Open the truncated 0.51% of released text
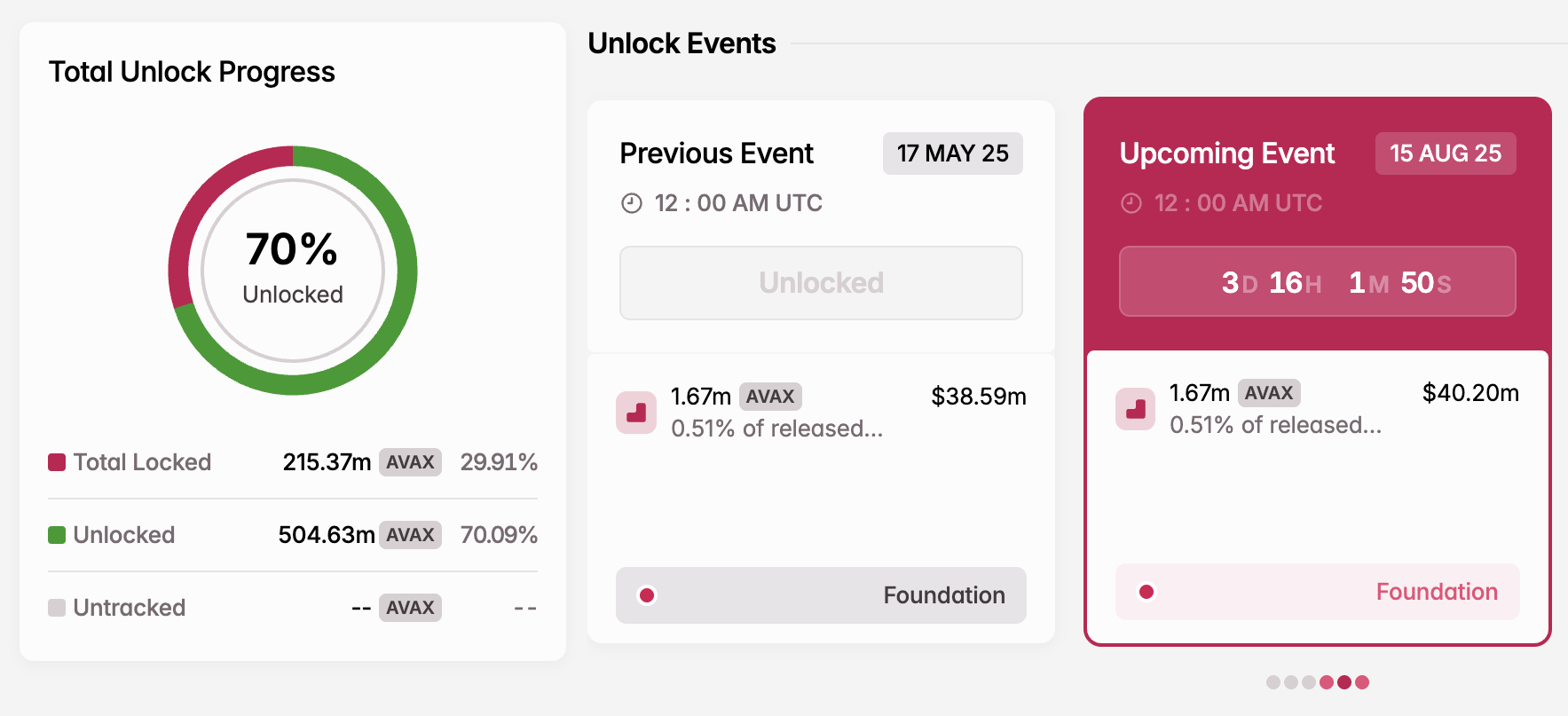 coord(776,429)
